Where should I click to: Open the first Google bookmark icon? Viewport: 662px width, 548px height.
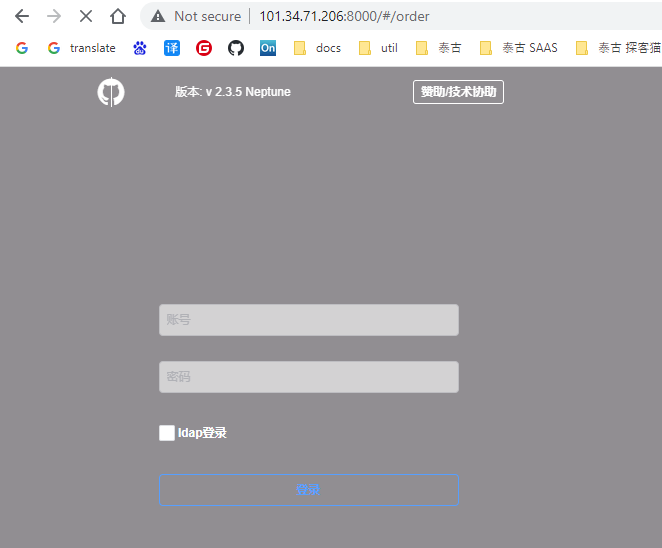(x=22, y=48)
